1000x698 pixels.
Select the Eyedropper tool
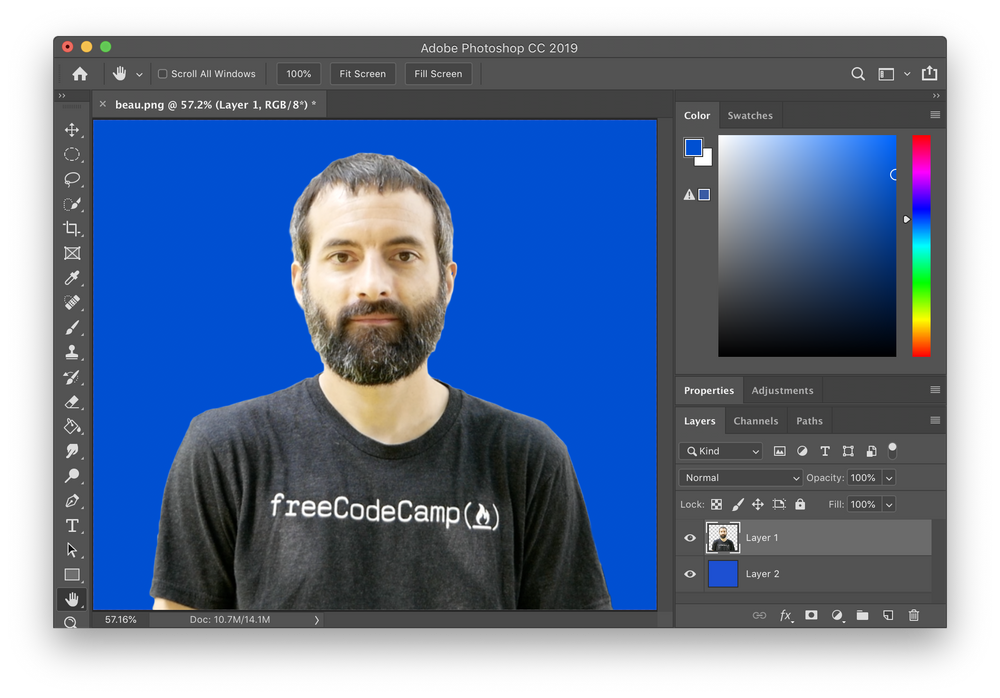(72, 278)
